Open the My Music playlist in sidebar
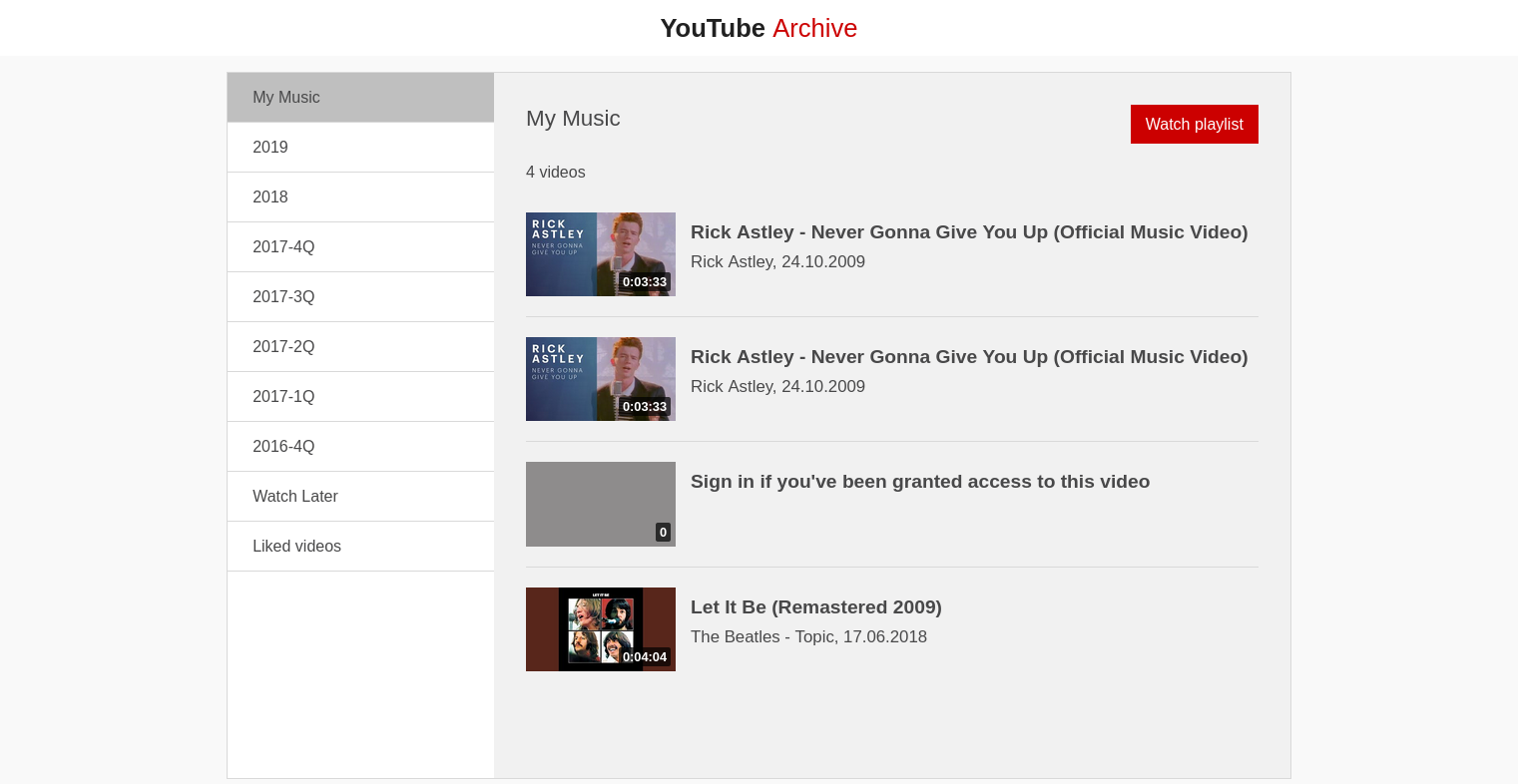Image resolution: width=1518 pixels, height=784 pixels. click(360, 98)
